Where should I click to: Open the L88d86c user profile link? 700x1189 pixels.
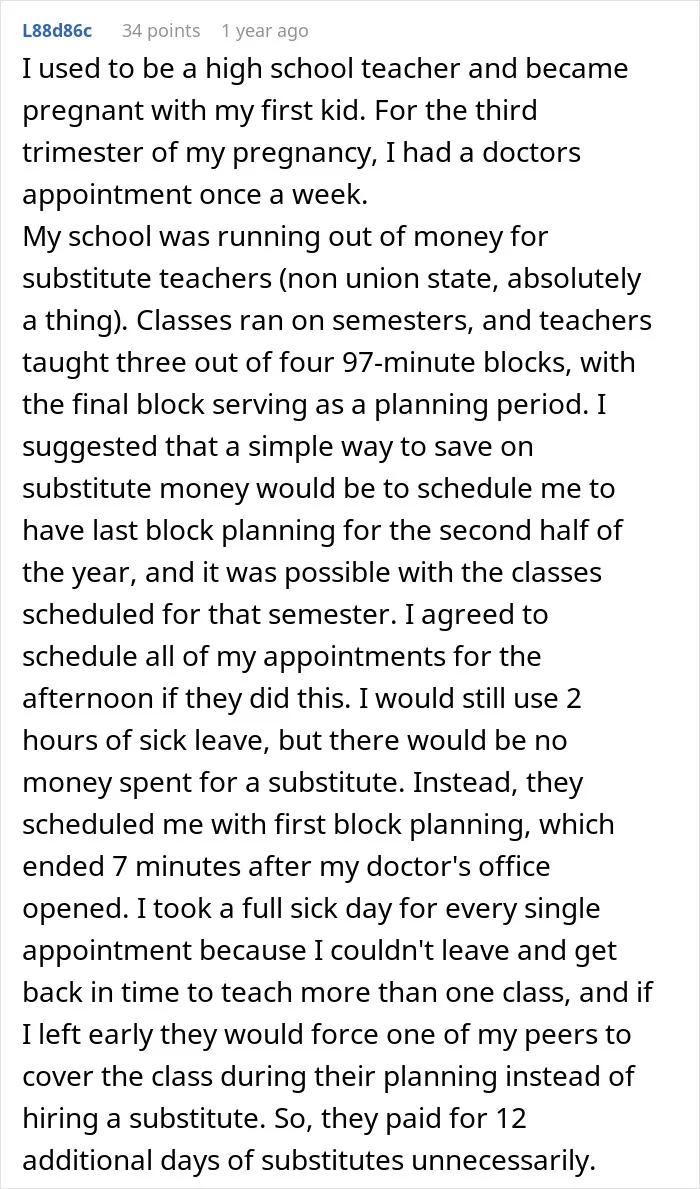(57, 31)
